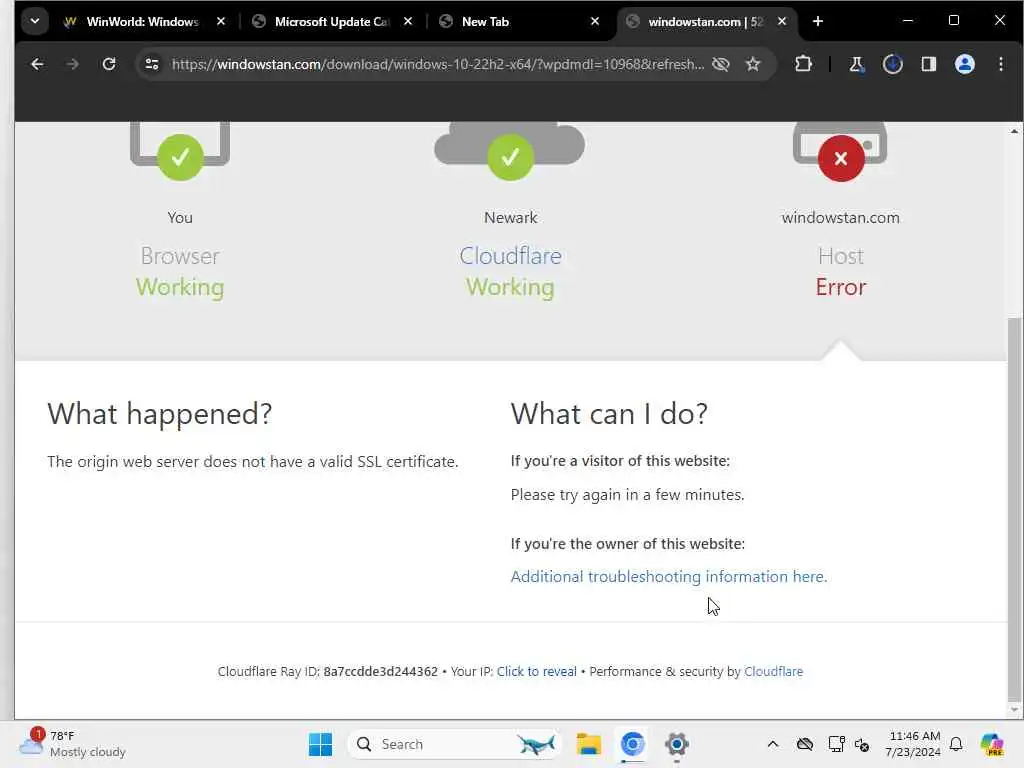This screenshot has width=1024, height=768.
Task: View site information icon in address bar
Action: [x=152, y=64]
